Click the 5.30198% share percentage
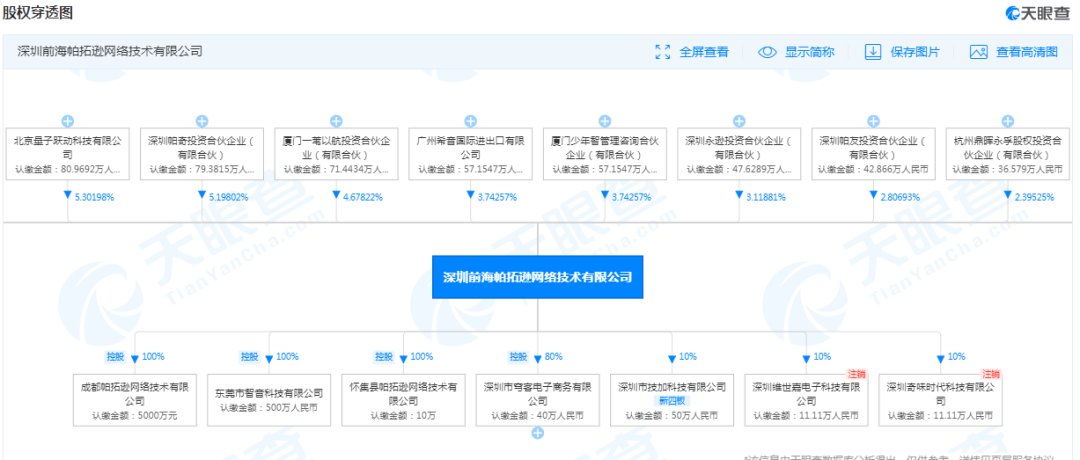The height and width of the screenshot is (460, 1080). tap(94, 197)
